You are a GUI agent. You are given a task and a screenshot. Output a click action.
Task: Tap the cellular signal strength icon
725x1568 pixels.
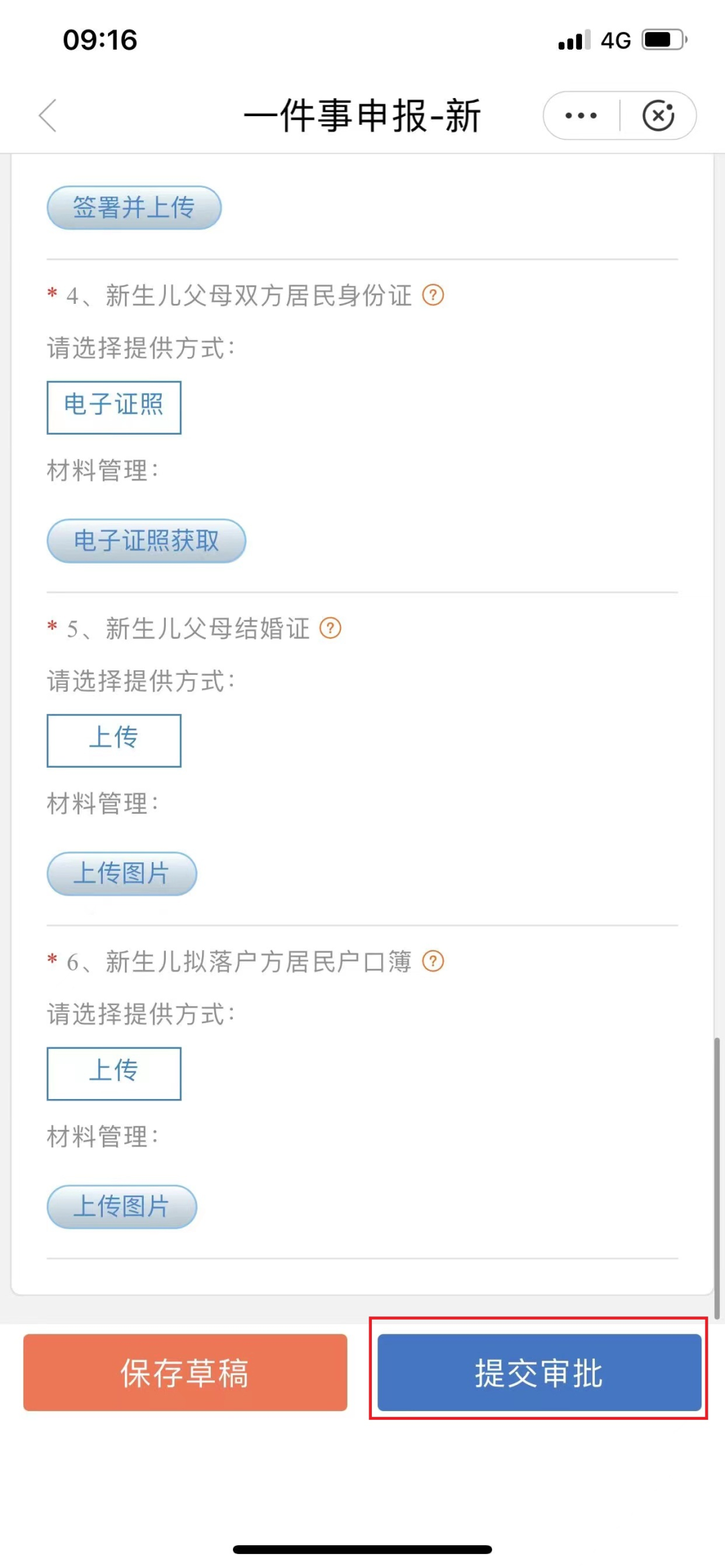[x=574, y=40]
